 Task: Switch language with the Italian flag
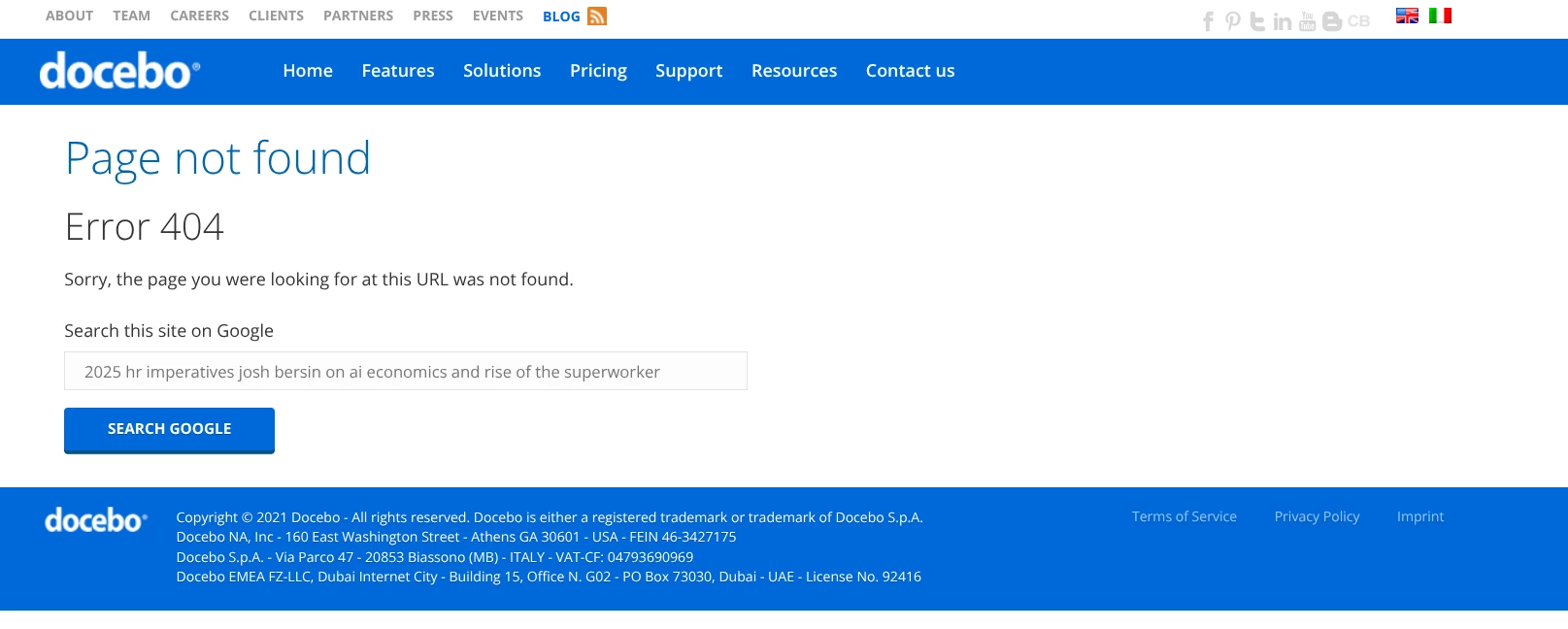1440,16
